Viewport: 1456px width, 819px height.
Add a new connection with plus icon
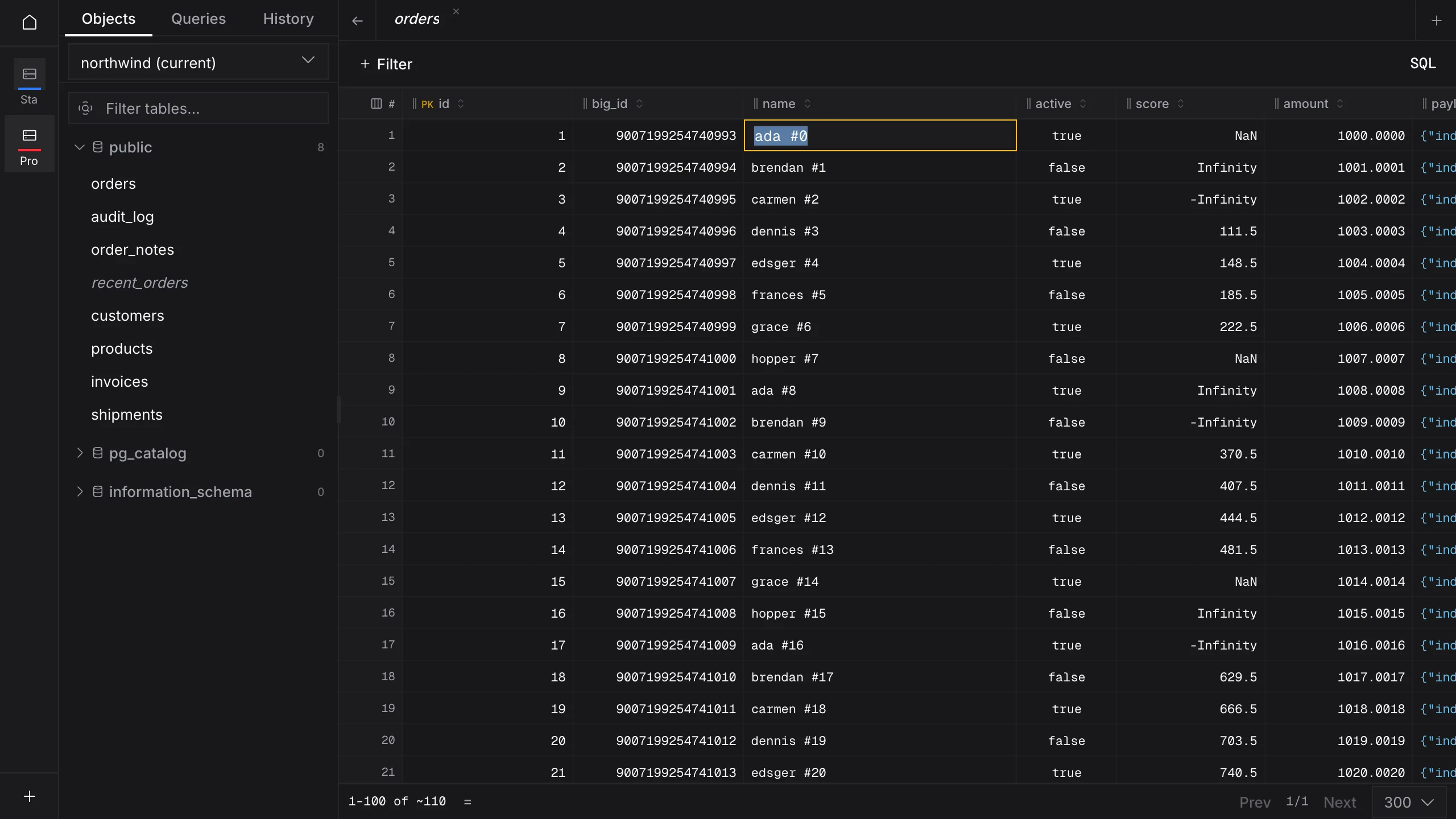[x=30, y=796]
